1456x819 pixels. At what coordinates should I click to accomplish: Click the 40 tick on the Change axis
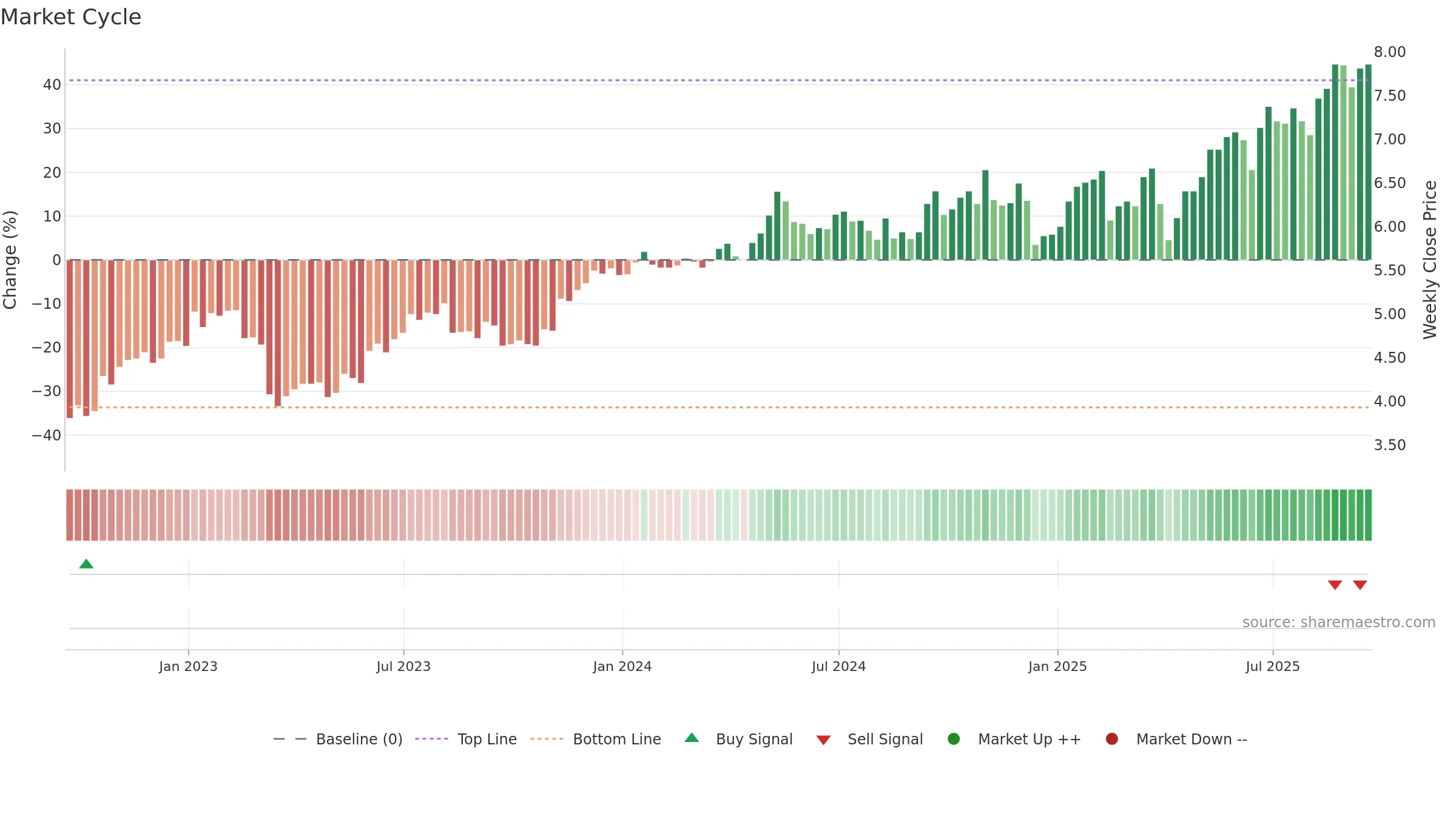pyautogui.click(x=52, y=85)
